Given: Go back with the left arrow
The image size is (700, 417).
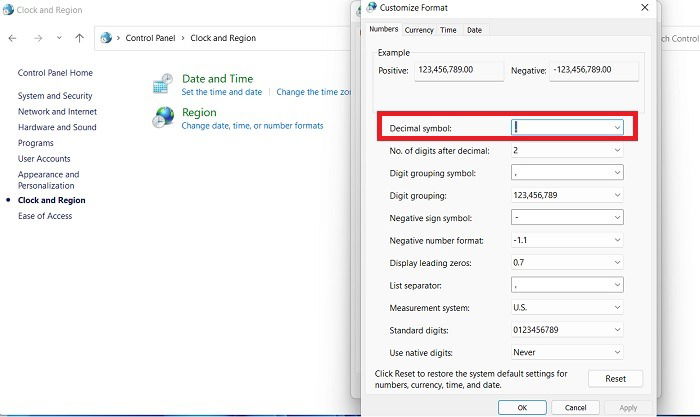Looking at the screenshot, I should tap(12, 38).
